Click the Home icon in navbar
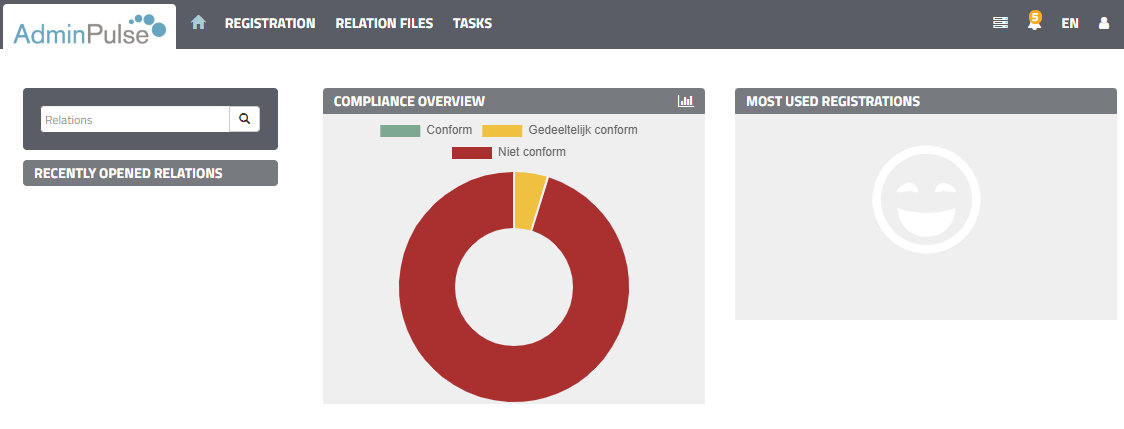1124x429 pixels. [198, 22]
